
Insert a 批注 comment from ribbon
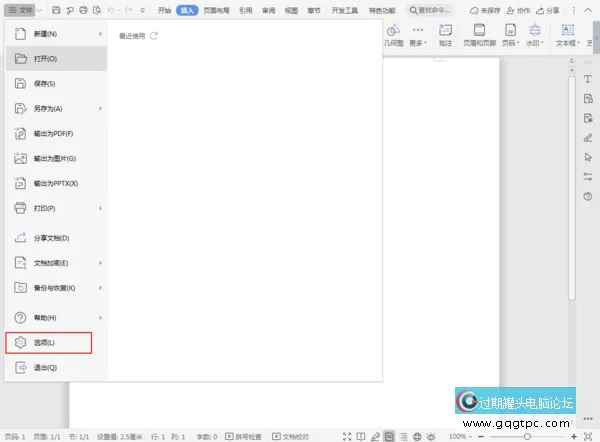tap(444, 36)
